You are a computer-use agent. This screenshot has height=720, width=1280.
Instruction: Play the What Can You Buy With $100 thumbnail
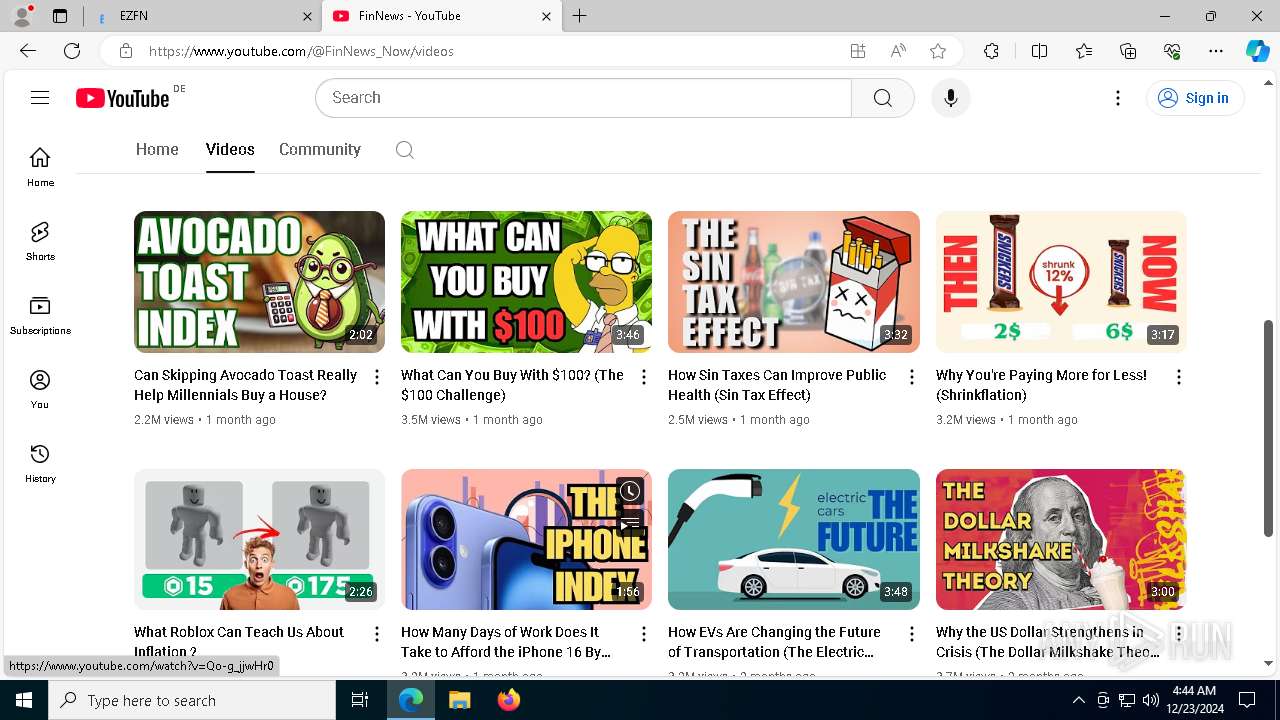tap(526, 282)
